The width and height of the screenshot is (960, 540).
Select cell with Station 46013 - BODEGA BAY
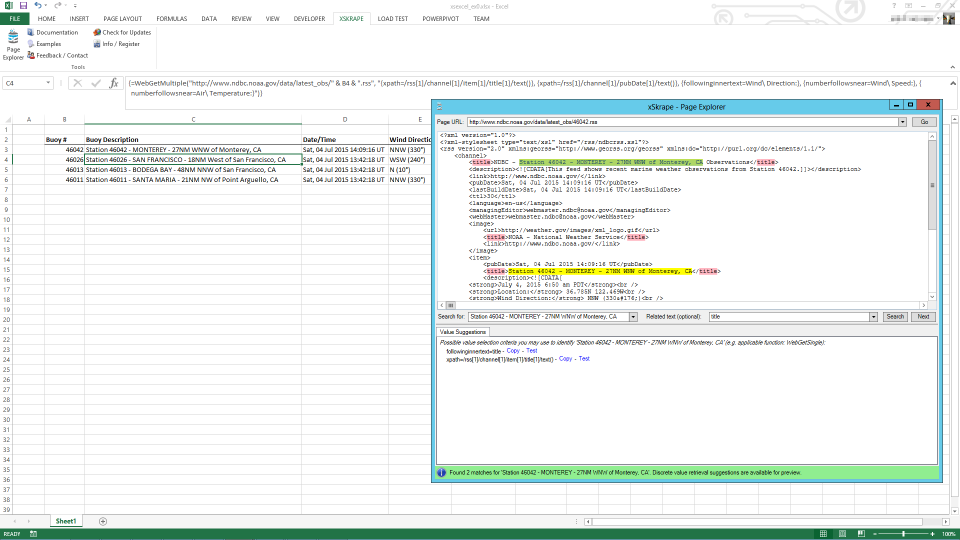(x=193, y=170)
